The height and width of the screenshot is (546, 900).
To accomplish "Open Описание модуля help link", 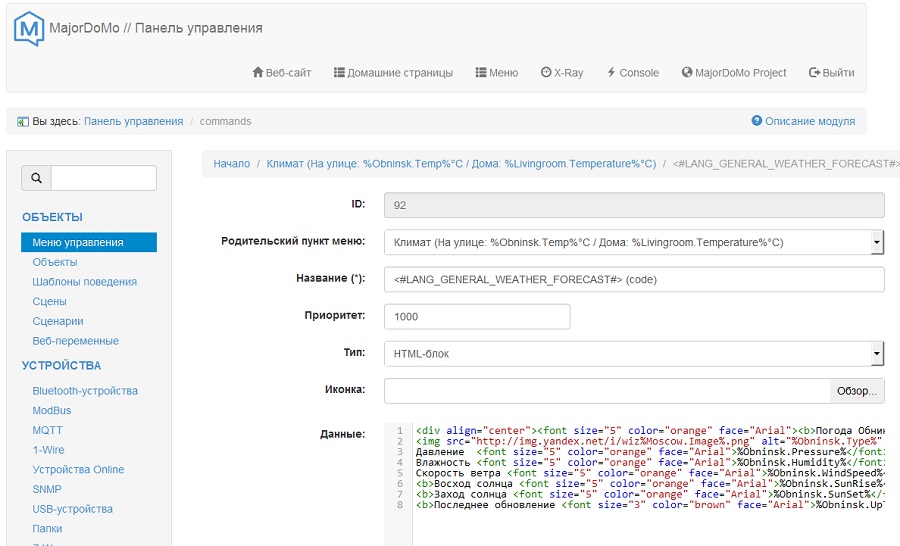I will tap(803, 121).
